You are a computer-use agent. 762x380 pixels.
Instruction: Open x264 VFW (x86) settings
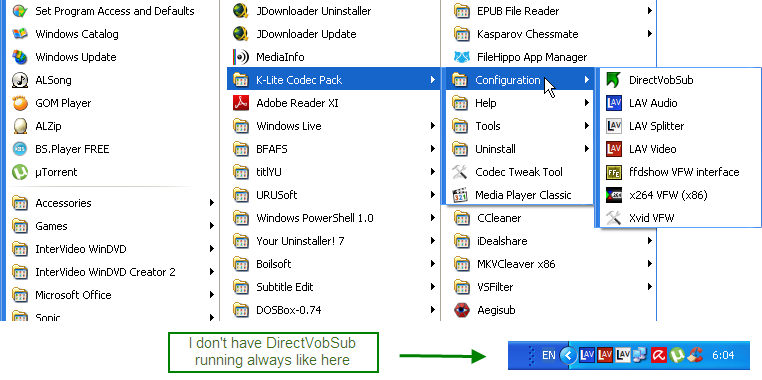point(680,195)
